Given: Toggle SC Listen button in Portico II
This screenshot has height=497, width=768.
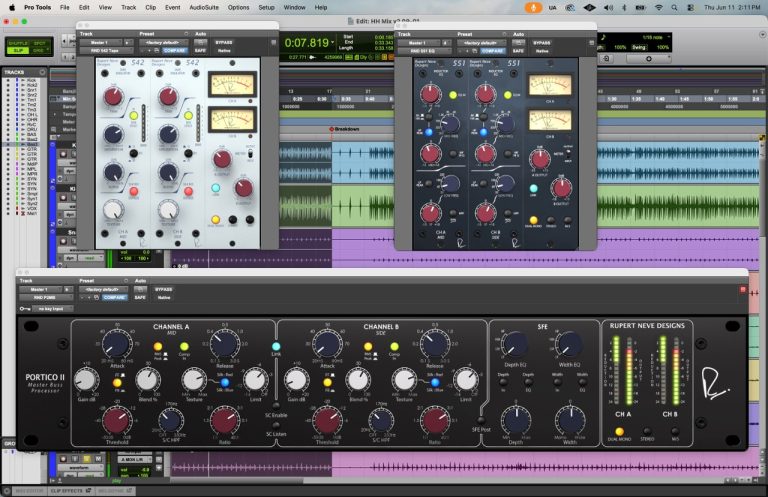Looking at the screenshot, I should tap(276, 426).
